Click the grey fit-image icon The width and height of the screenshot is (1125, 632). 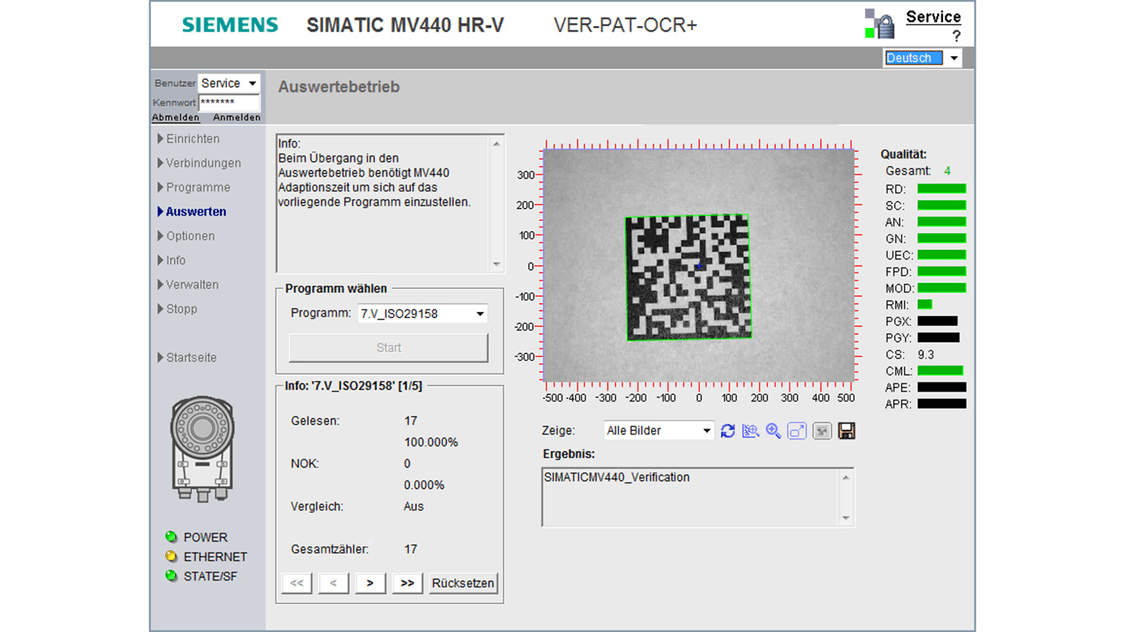point(822,430)
